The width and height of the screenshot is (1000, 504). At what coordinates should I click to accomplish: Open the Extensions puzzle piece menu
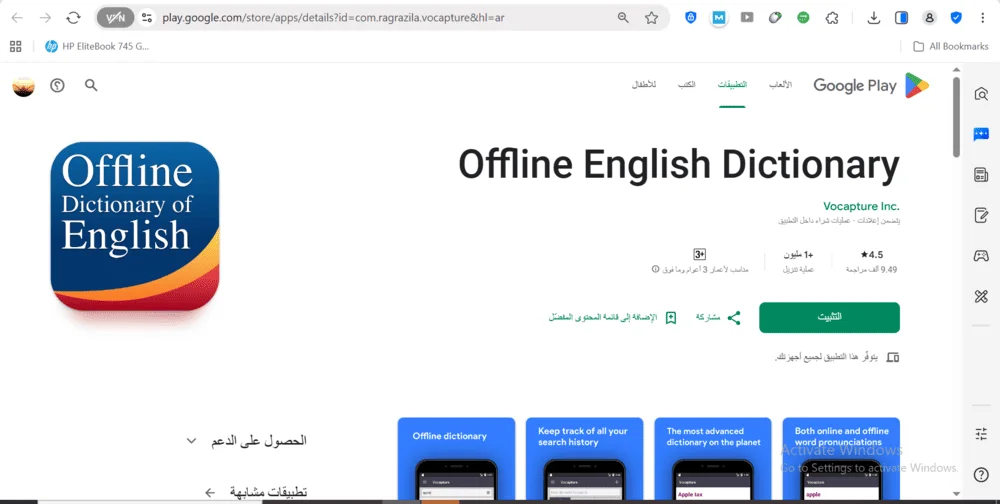pyautogui.click(x=832, y=18)
